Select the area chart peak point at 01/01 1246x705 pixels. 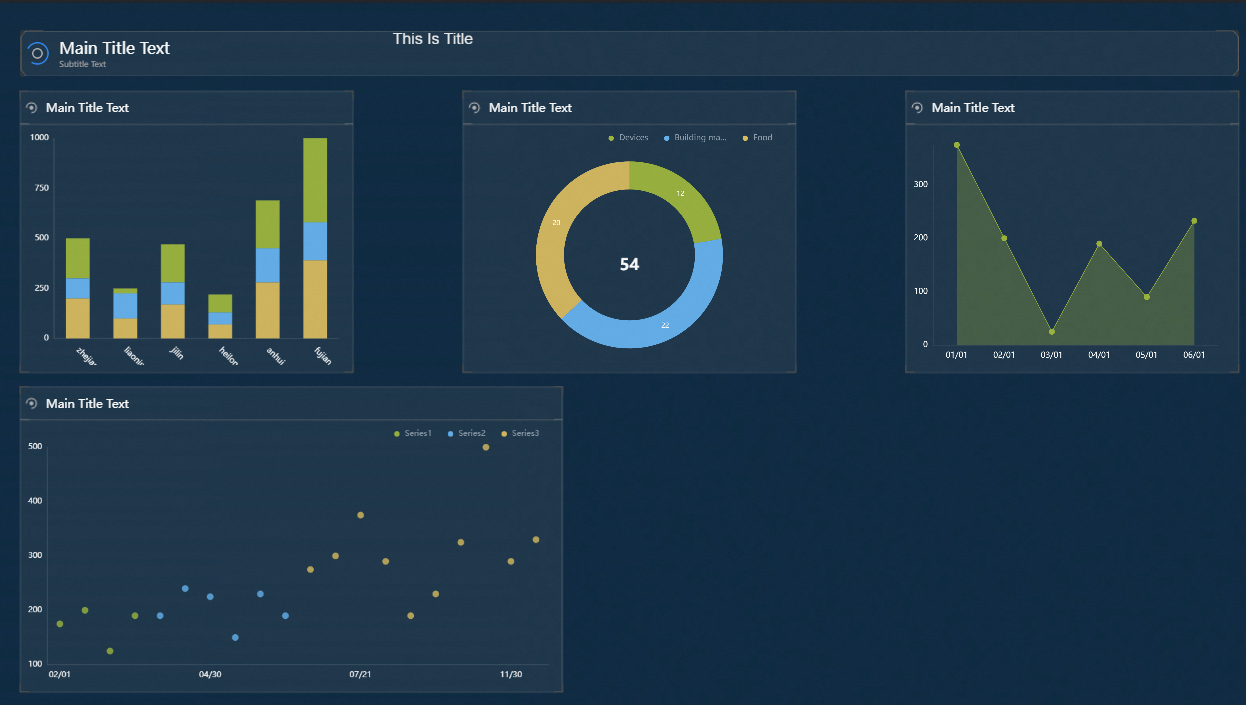click(x=957, y=145)
